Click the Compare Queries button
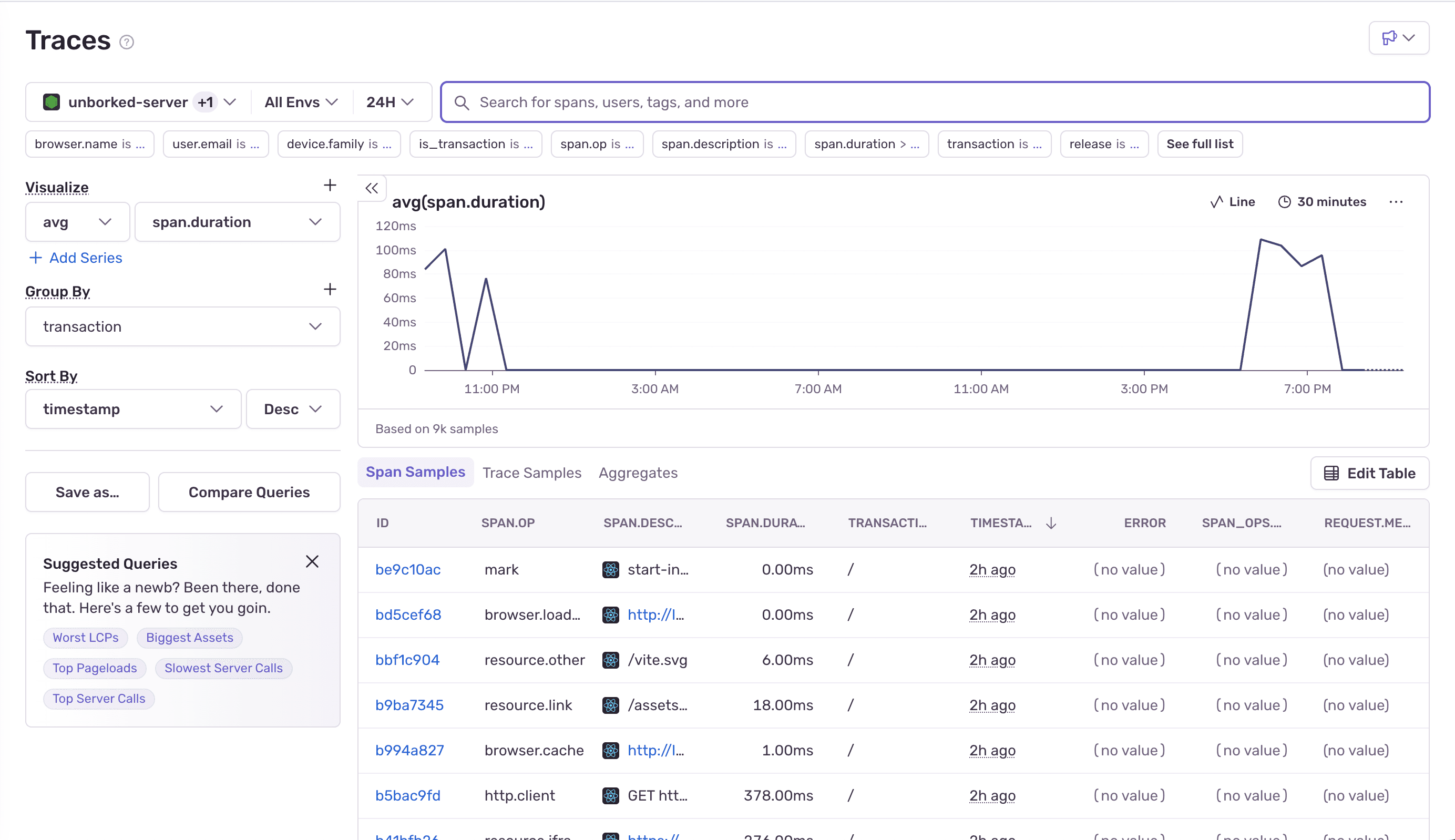 pos(249,491)
